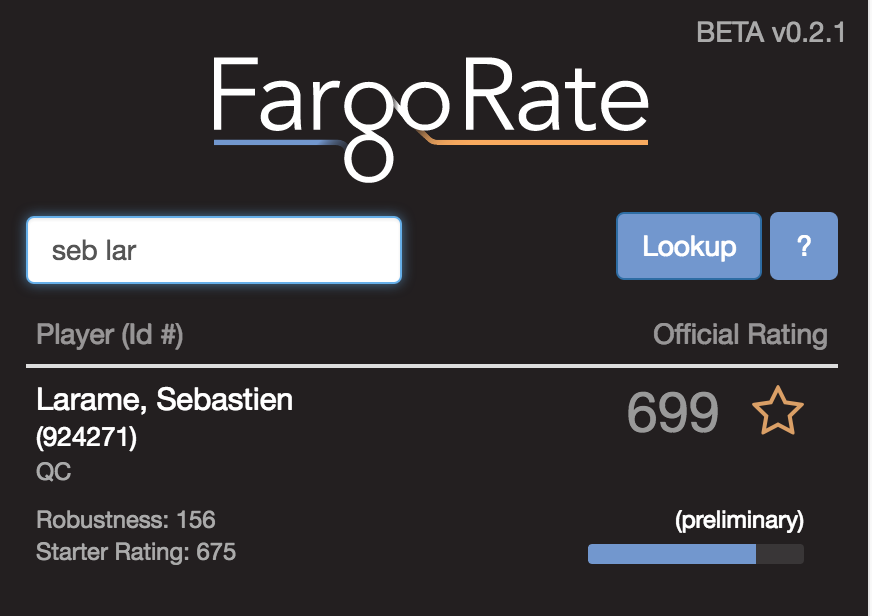872x616 pixels.
Task: Click the Player (Id #) column header
Action: tap(110, 335)
